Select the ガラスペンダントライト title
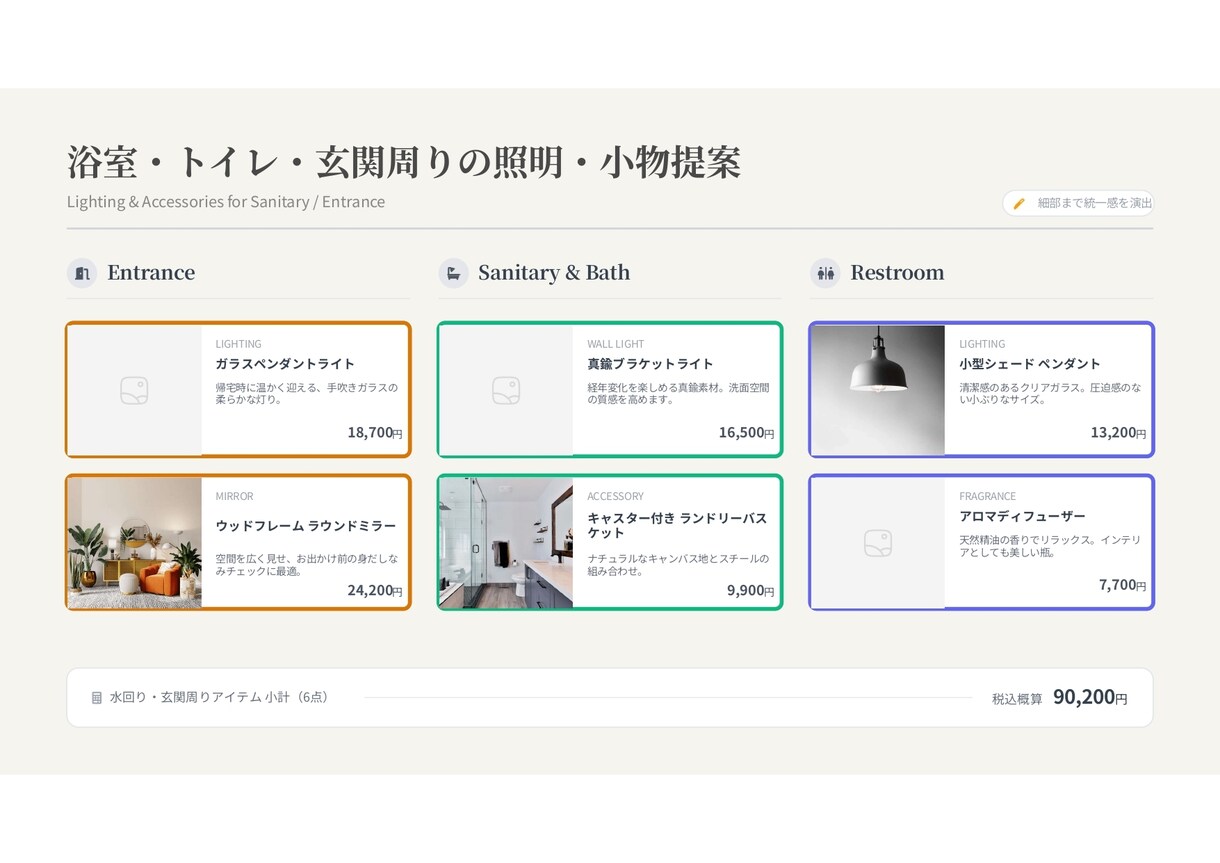This screenshot has height=863, width=1220. tap(285, 364)
